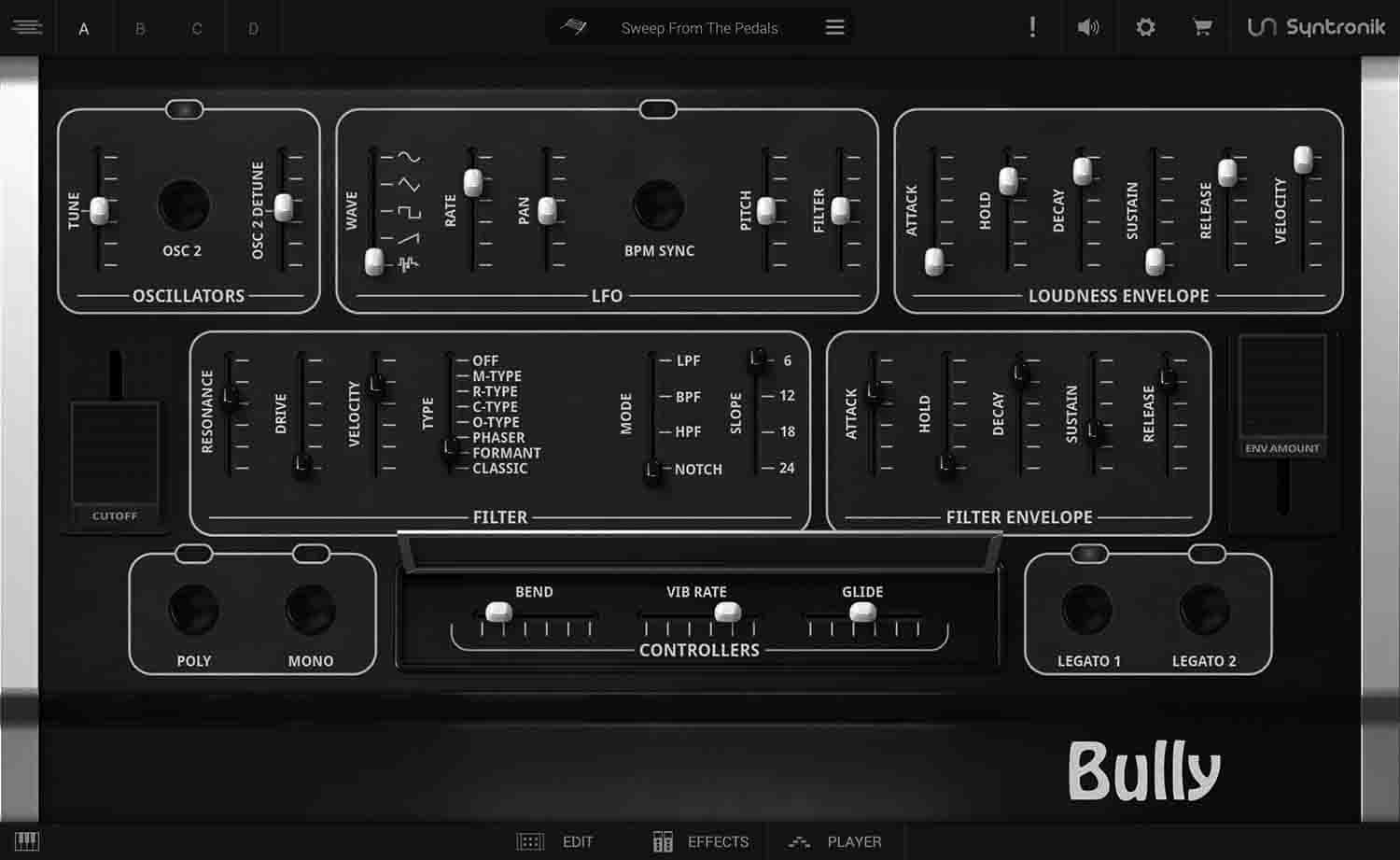Click Filter Envelope DECAY slider handle
The width and height of the screenshot is (1400, 860).
[1020, 374]
